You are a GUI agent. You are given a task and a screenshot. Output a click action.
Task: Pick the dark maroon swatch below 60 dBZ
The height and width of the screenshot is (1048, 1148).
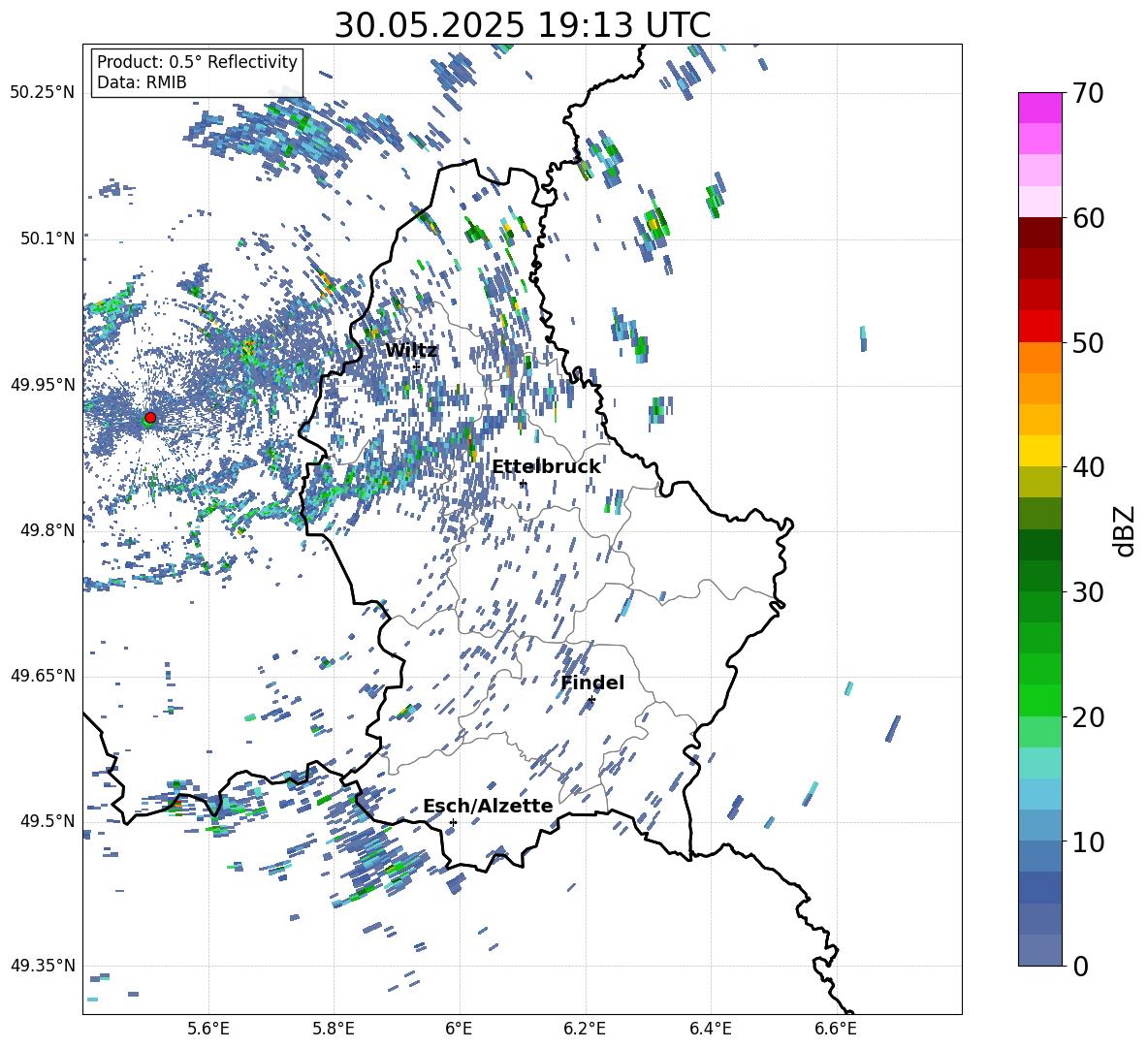[x=1040, y=233]
